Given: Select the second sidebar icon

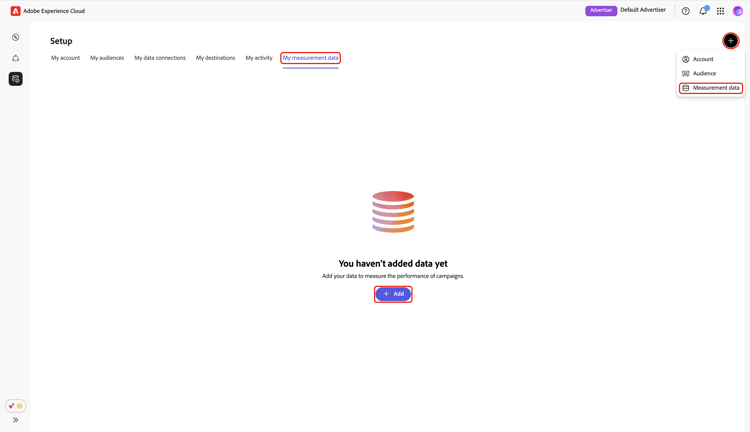Looking at the screenshot, I should point(15,58).
